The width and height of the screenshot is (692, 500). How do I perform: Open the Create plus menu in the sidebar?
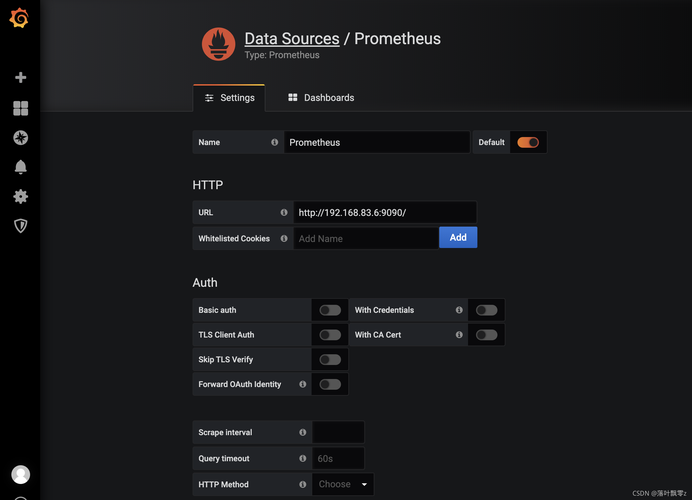(20, 77)
